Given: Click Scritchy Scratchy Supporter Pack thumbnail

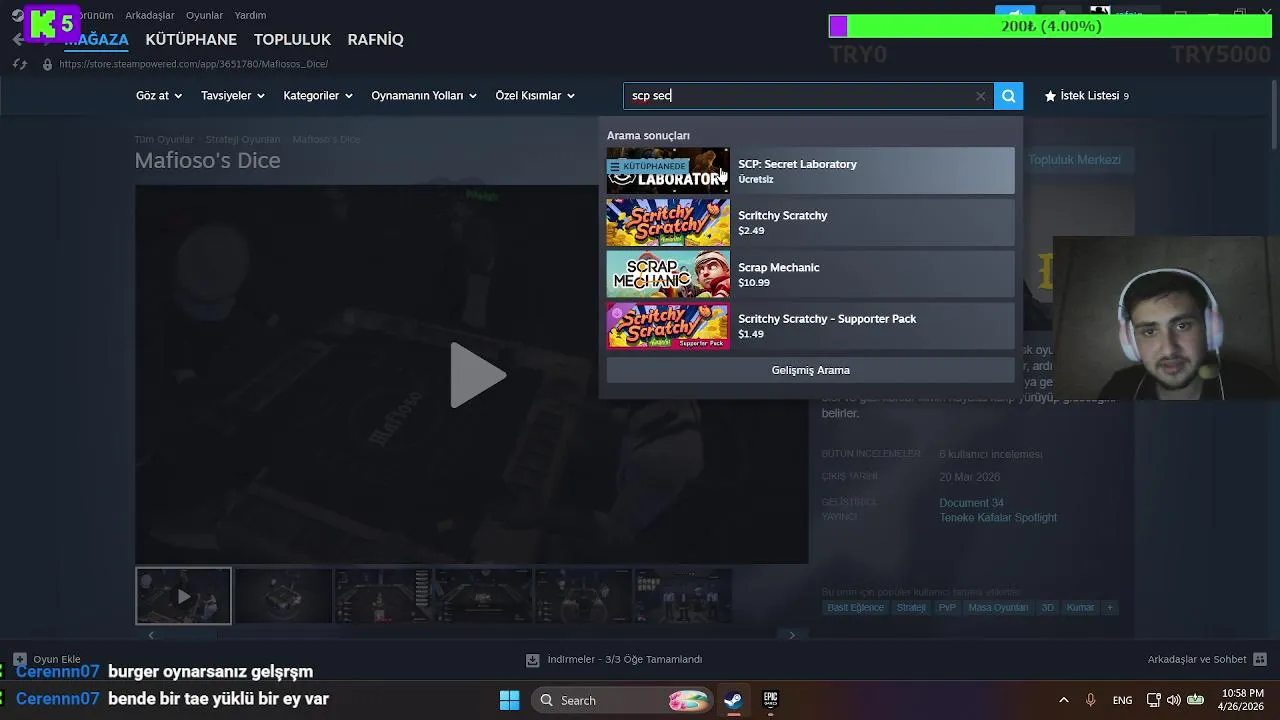Looking at the screenshot, I should pyautogui.click(x=668, y=326).
